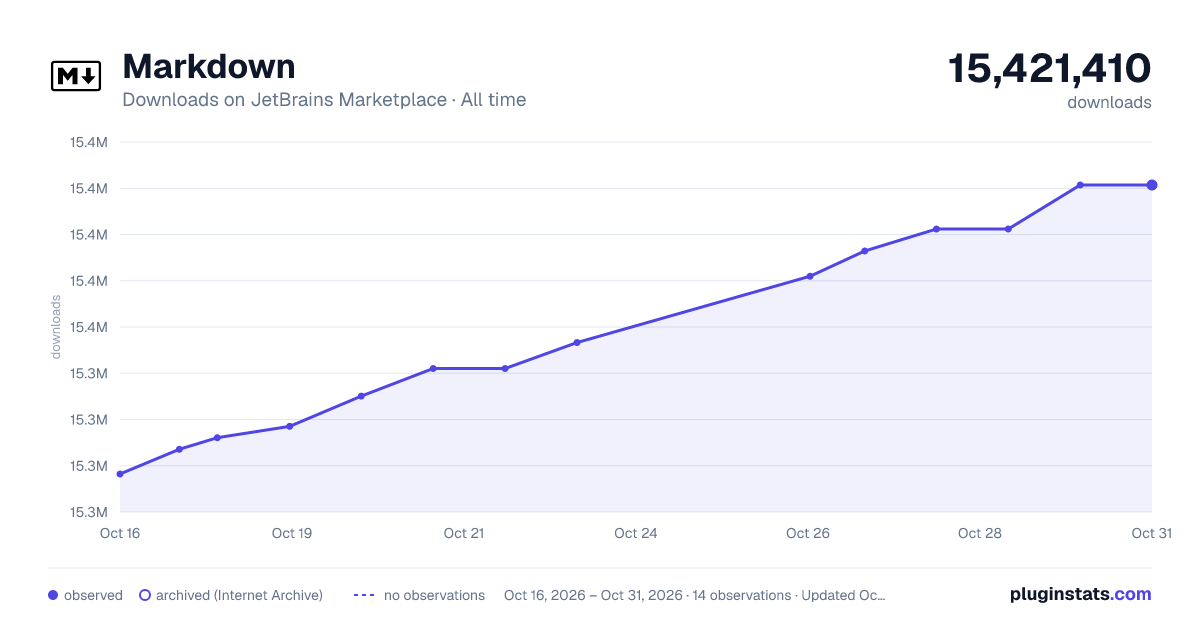Select the data point above Oct 26
This screenshot has height=630, width=1200.
tap(810, 276)
